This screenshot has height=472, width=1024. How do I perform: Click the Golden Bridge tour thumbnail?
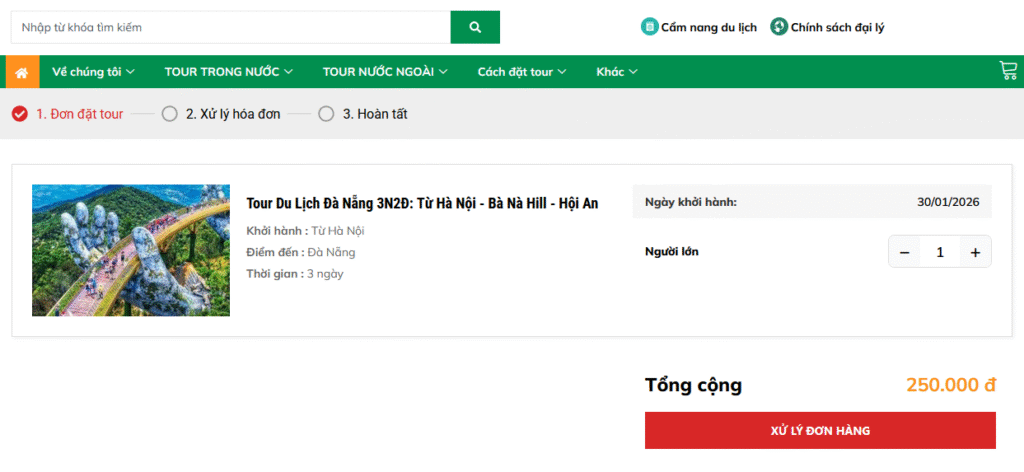(x=131, y=250)
